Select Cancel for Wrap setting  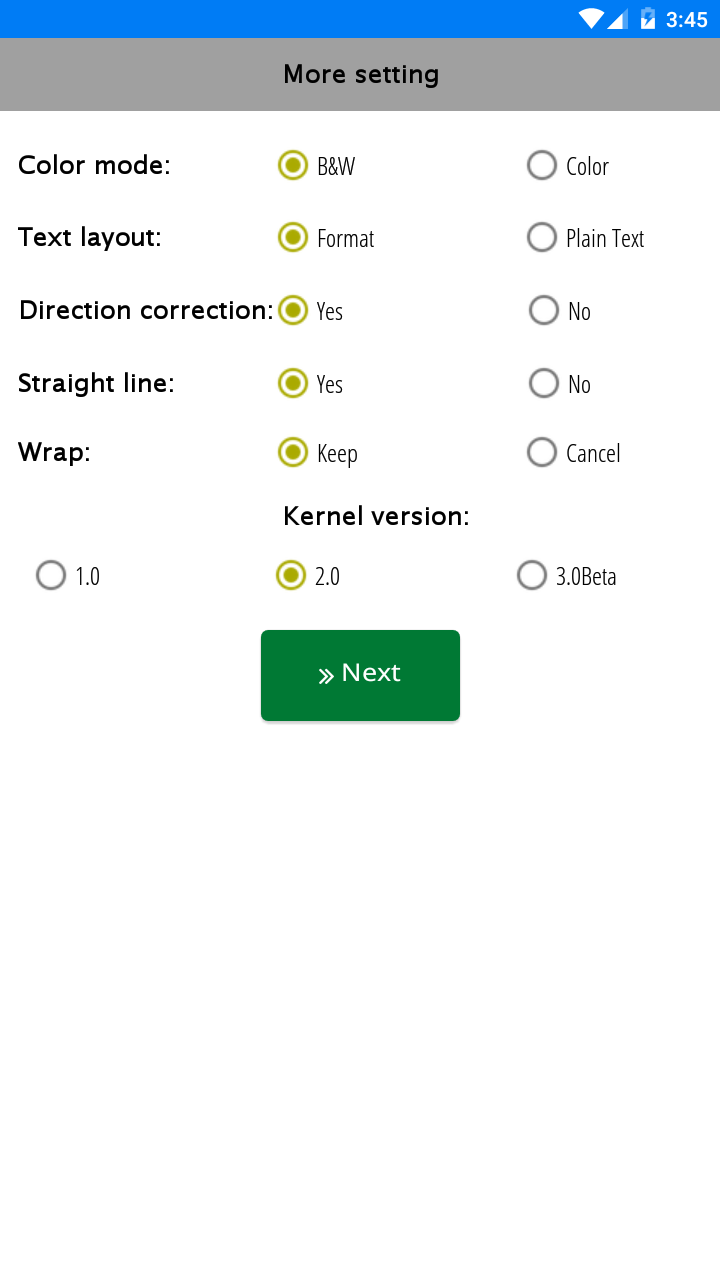541,452
